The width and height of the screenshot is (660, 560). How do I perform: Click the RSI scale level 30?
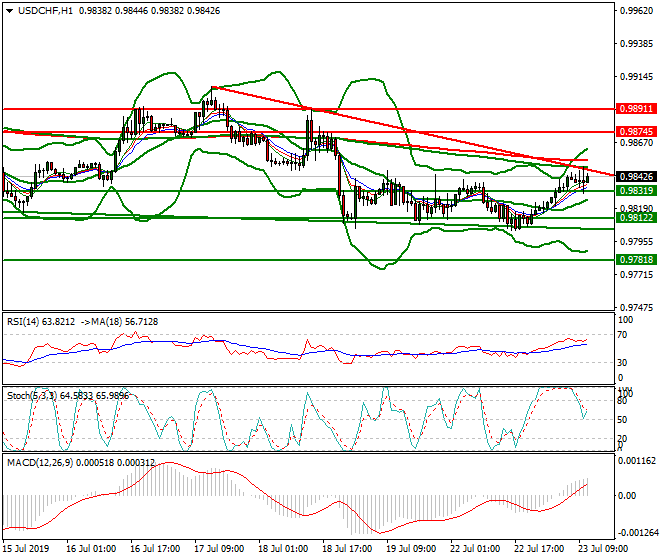coord(623,363)
